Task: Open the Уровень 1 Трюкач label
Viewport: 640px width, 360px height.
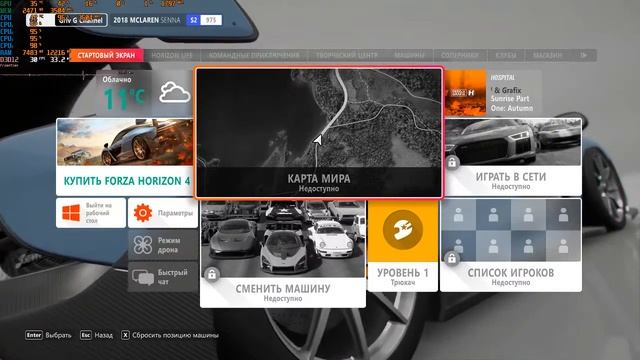Action: coord(403,276)
